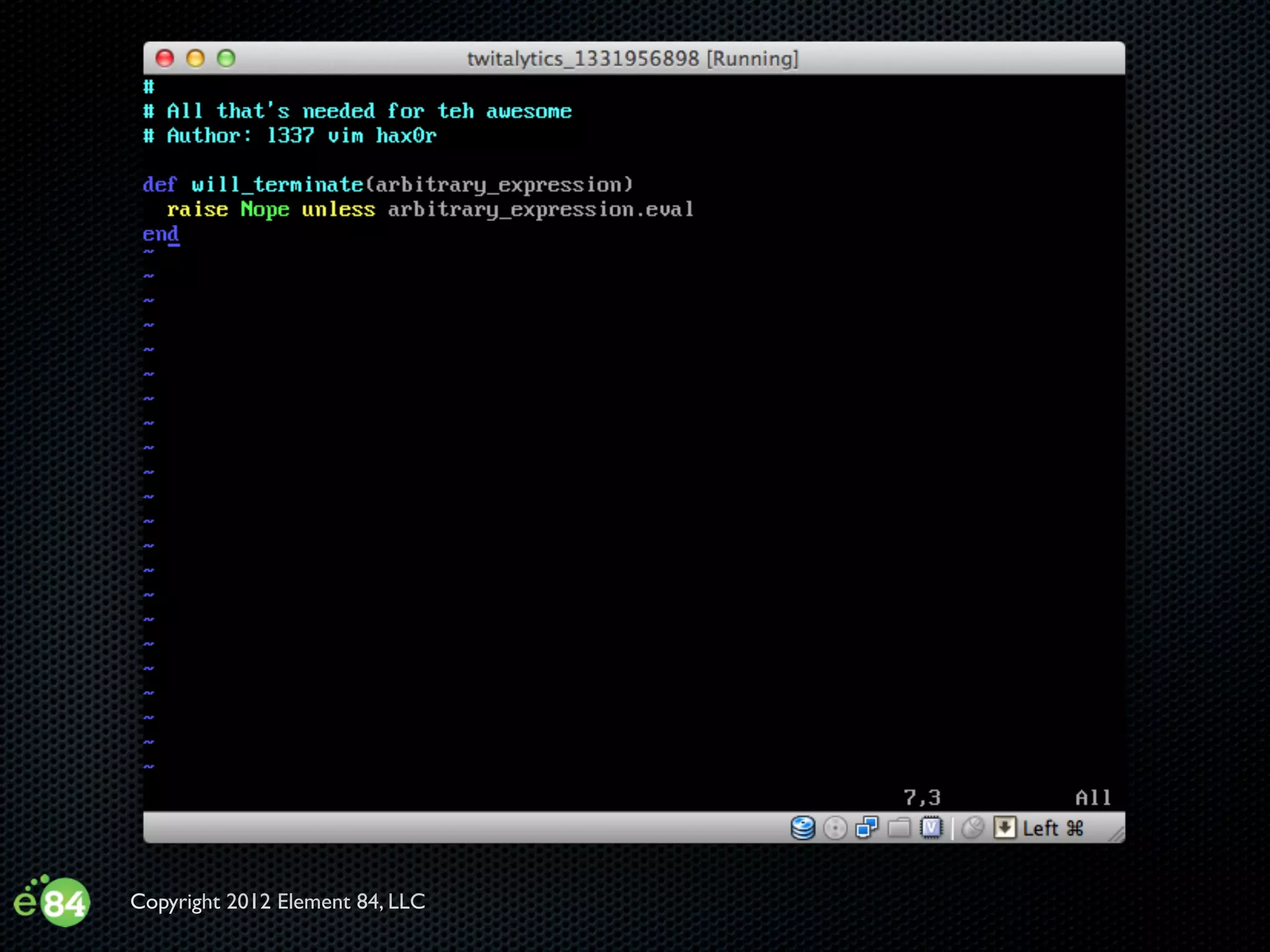Click the 'end' keyword at cursor line
Viewport: 1270px width, 952px height.
point(161,234)
